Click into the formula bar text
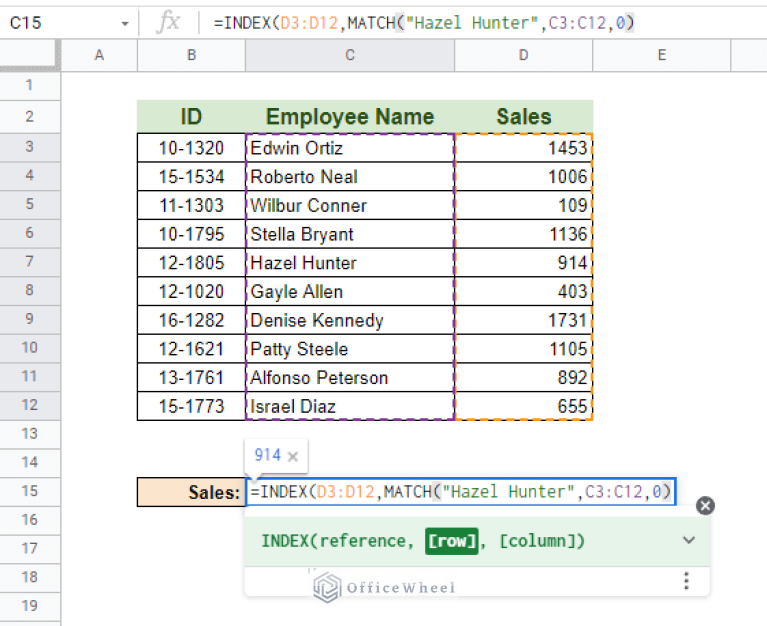This screenshot has width=767, height=626. click(x=424, y=22)
